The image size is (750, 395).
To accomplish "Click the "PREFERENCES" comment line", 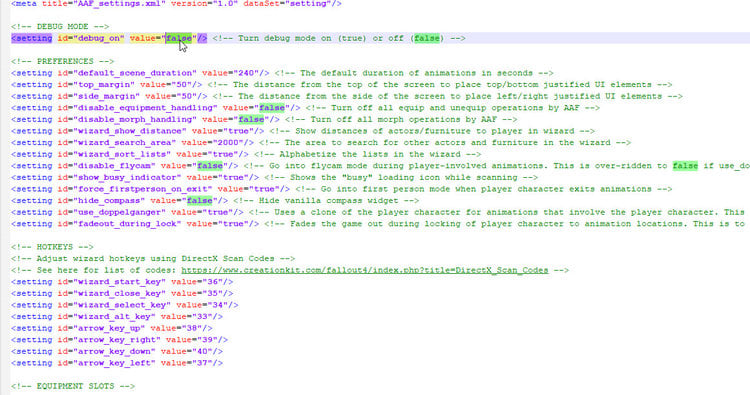I will pyautogui.click(x=63, y=61).
